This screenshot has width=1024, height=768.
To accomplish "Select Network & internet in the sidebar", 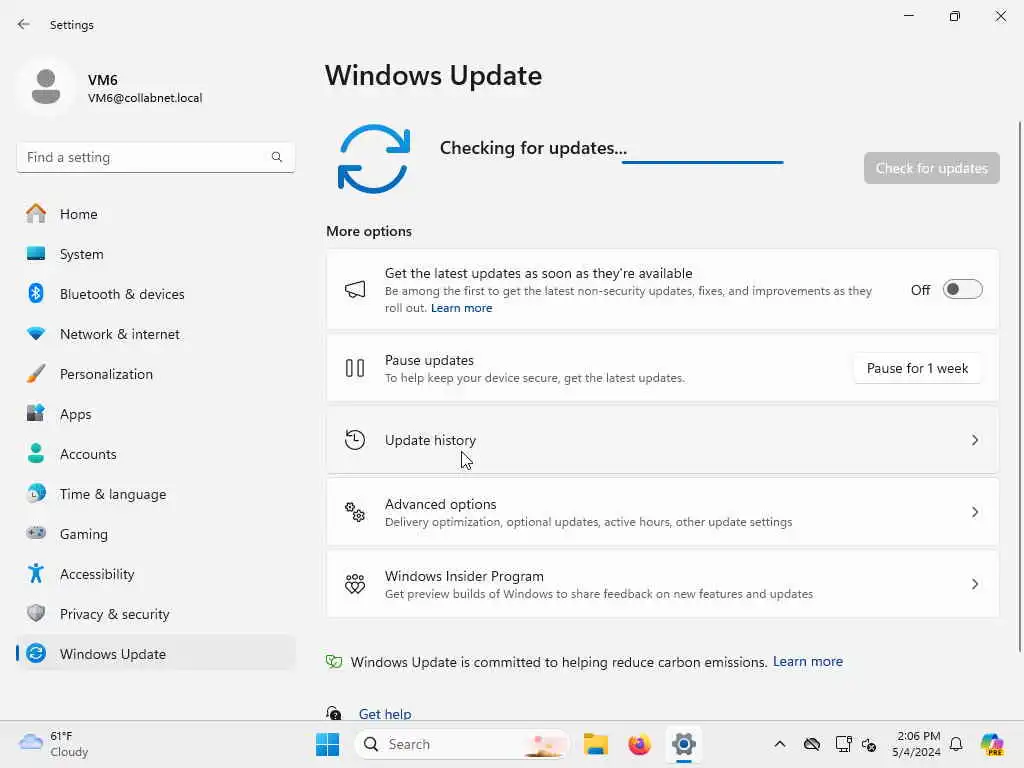I will click(155, 334).
